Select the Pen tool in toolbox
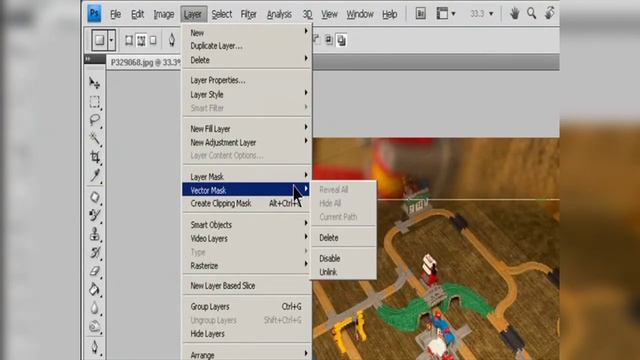This screenshot has width=640, height=360. 95,347
